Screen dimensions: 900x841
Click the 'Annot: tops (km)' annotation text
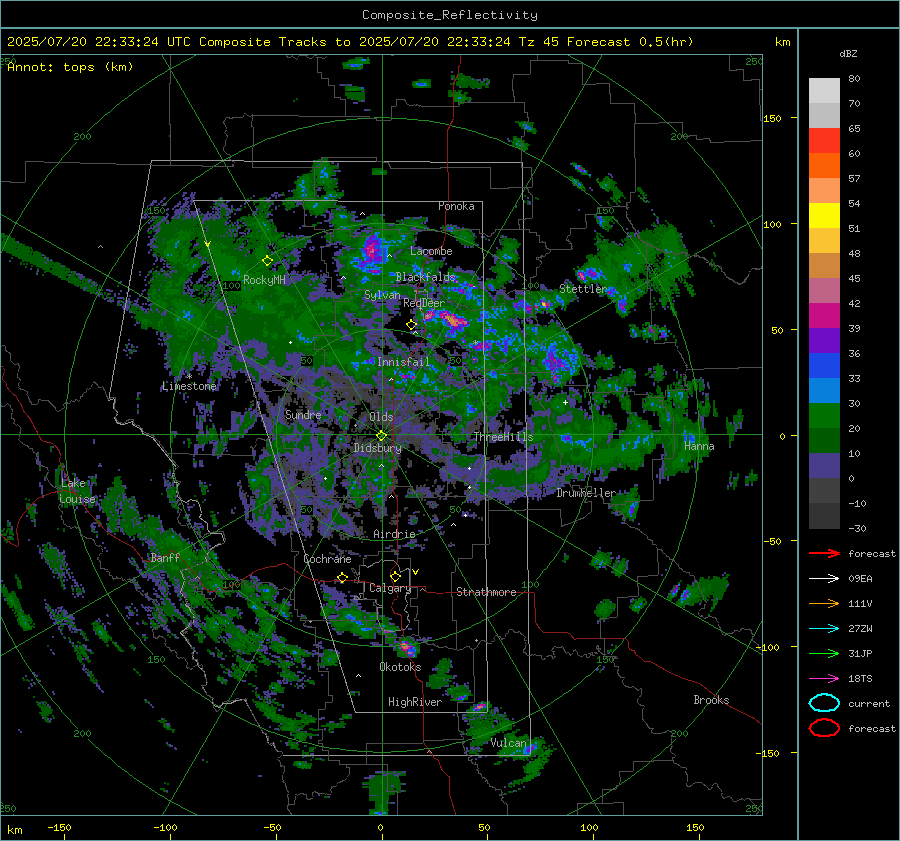click(x=70, y=67)
